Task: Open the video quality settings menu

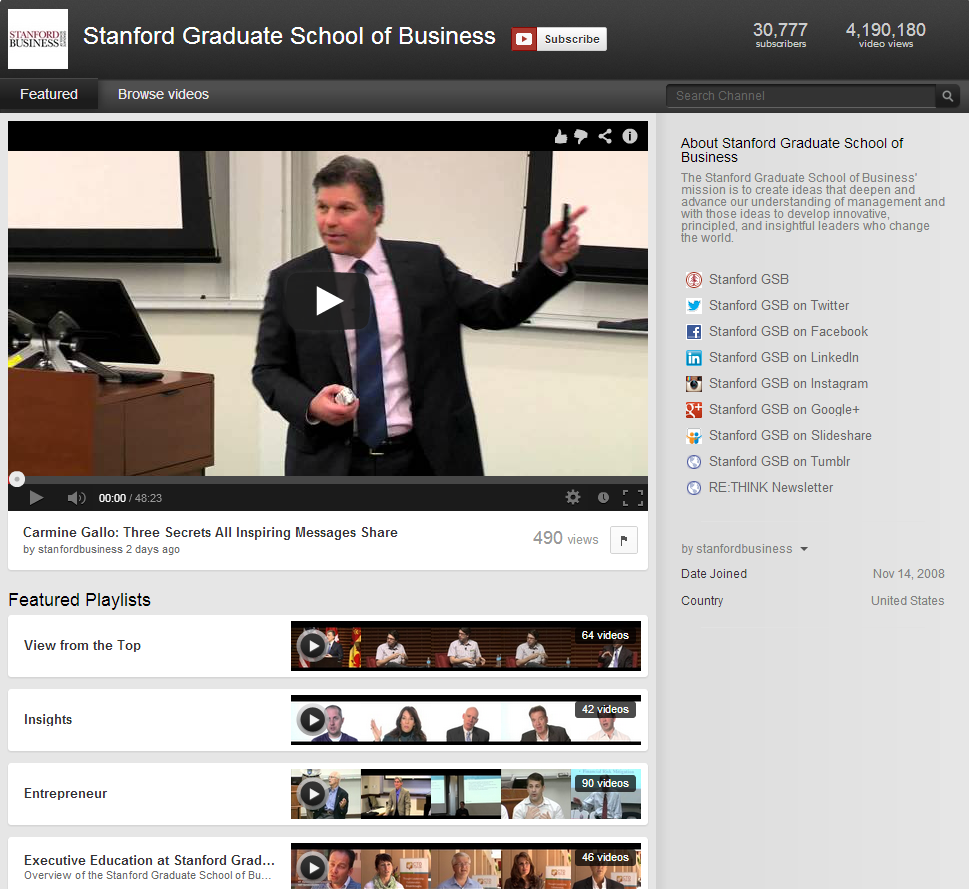Action: 573,497
